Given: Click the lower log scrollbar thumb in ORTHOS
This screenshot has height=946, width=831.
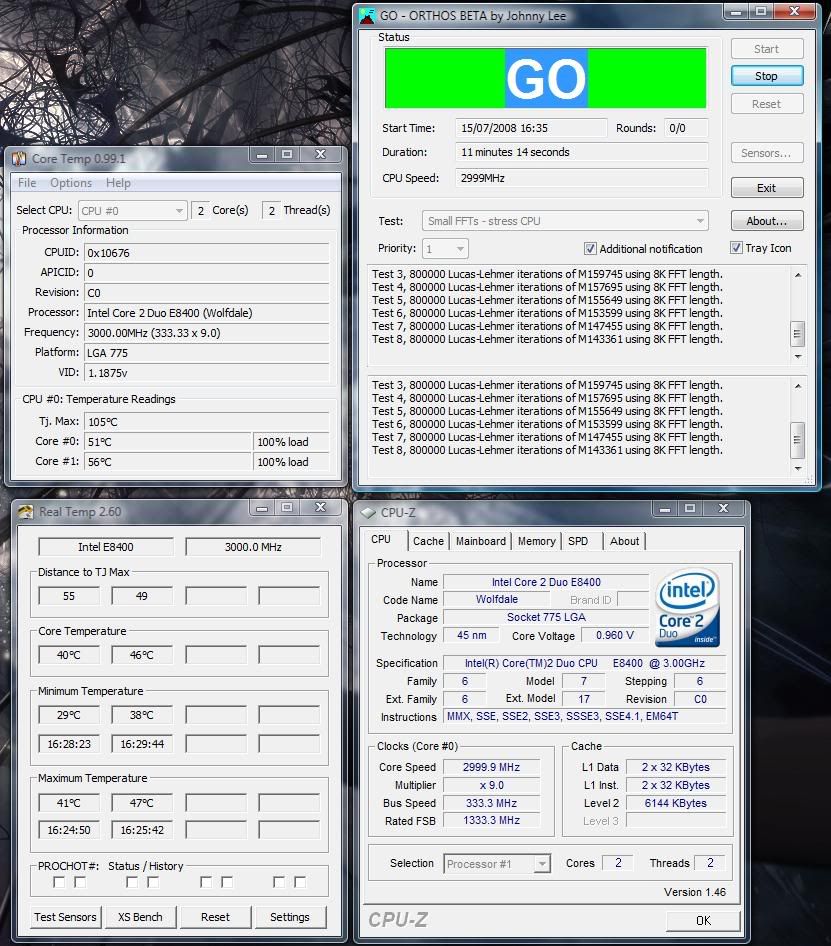Looking at the screenshot, I should point(797,440).
